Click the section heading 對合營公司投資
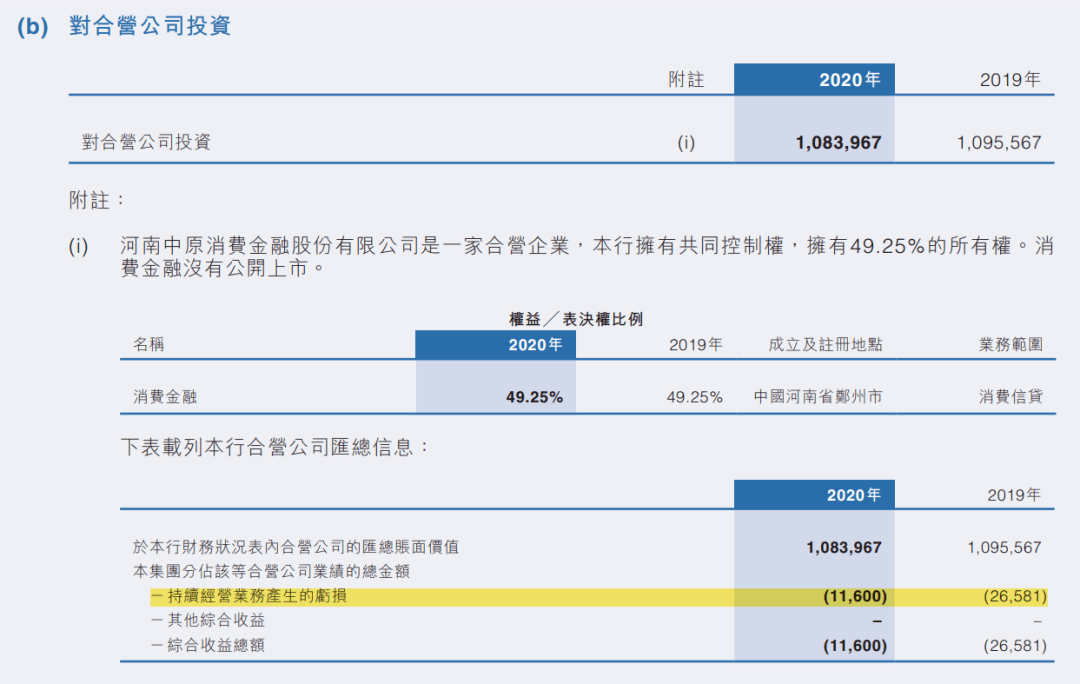 [x=149, y=26]
